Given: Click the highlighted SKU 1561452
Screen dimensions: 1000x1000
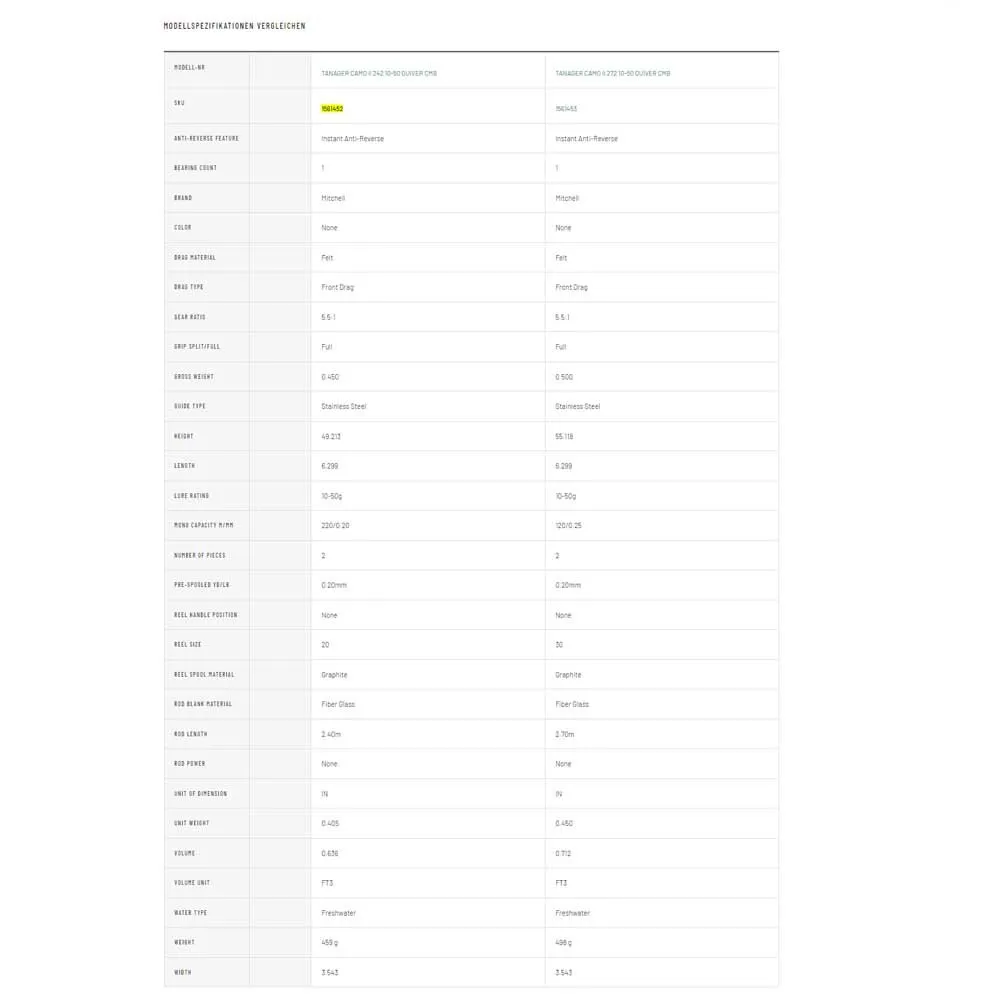Looking at the screenshot, I should pos(333,108).
